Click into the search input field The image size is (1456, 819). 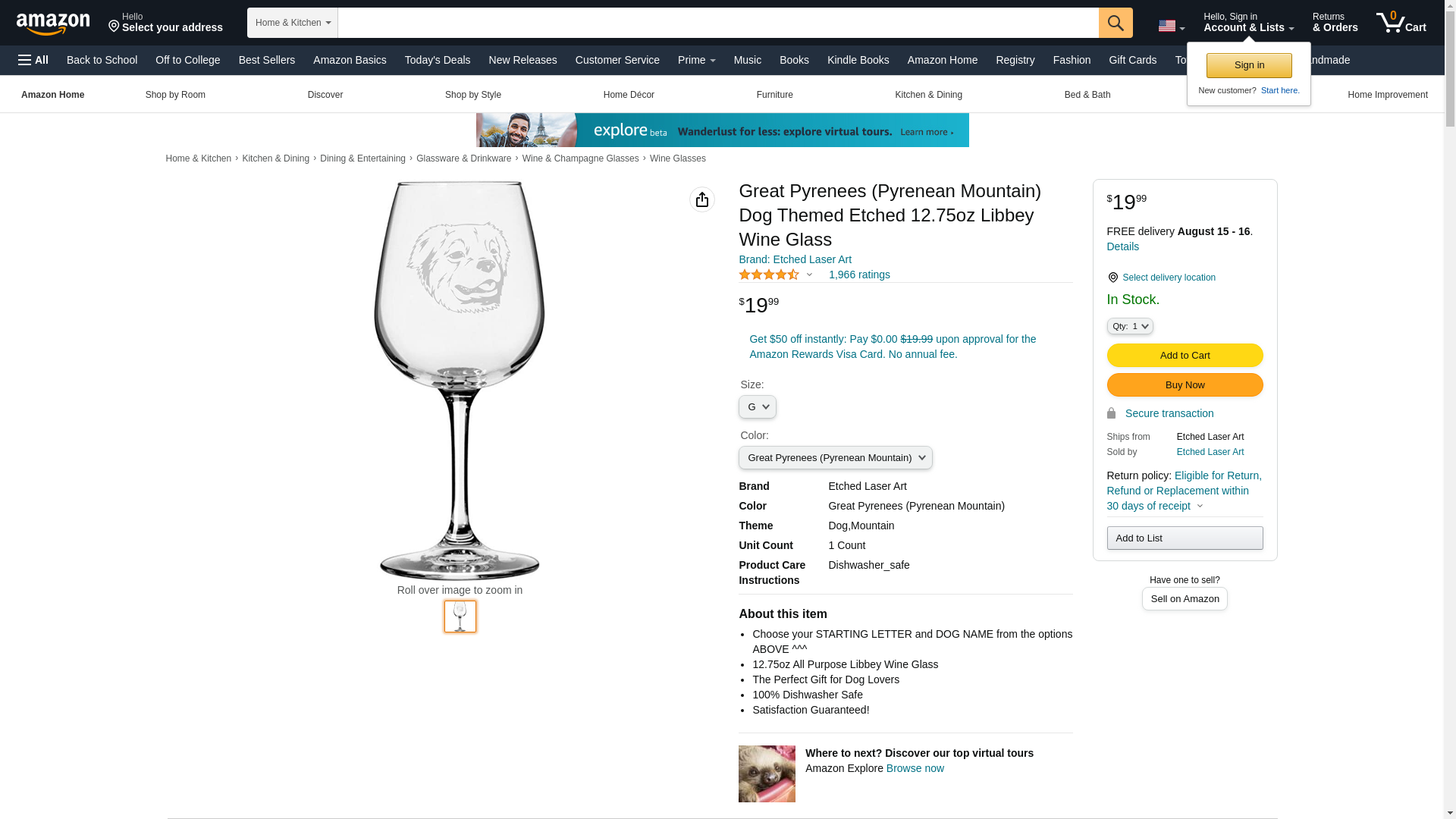718,23
